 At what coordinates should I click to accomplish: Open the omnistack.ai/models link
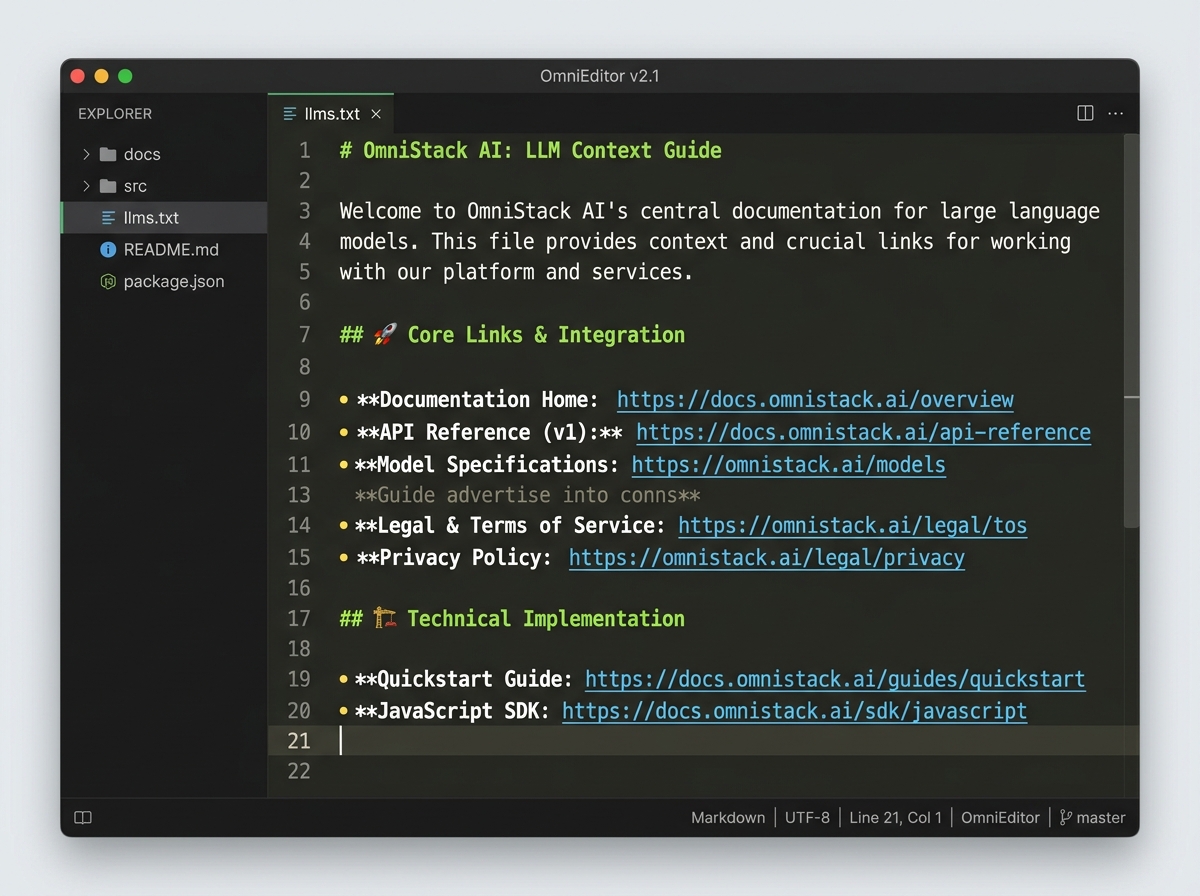788,465
